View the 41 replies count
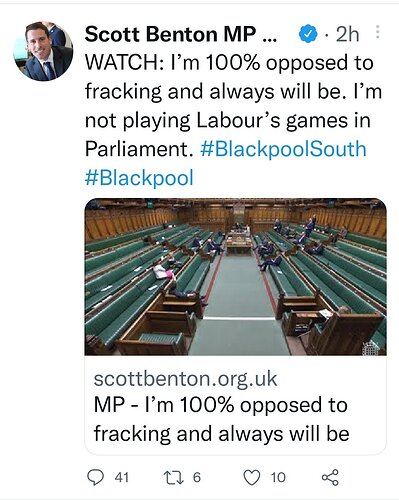 (x=122, y=477)
